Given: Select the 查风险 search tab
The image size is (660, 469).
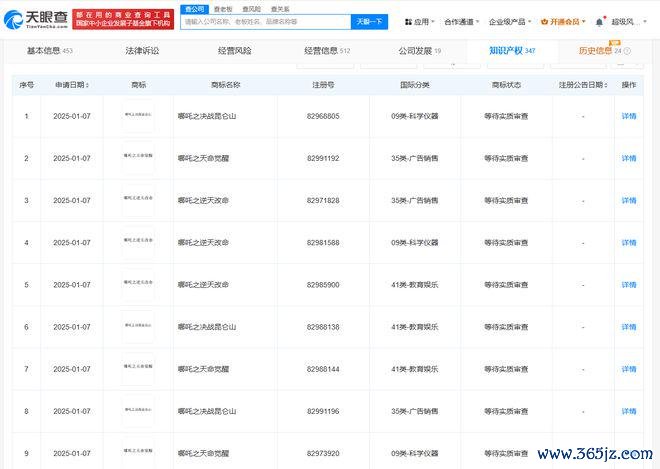Looking at the screenshot, I should click(252, 9).
